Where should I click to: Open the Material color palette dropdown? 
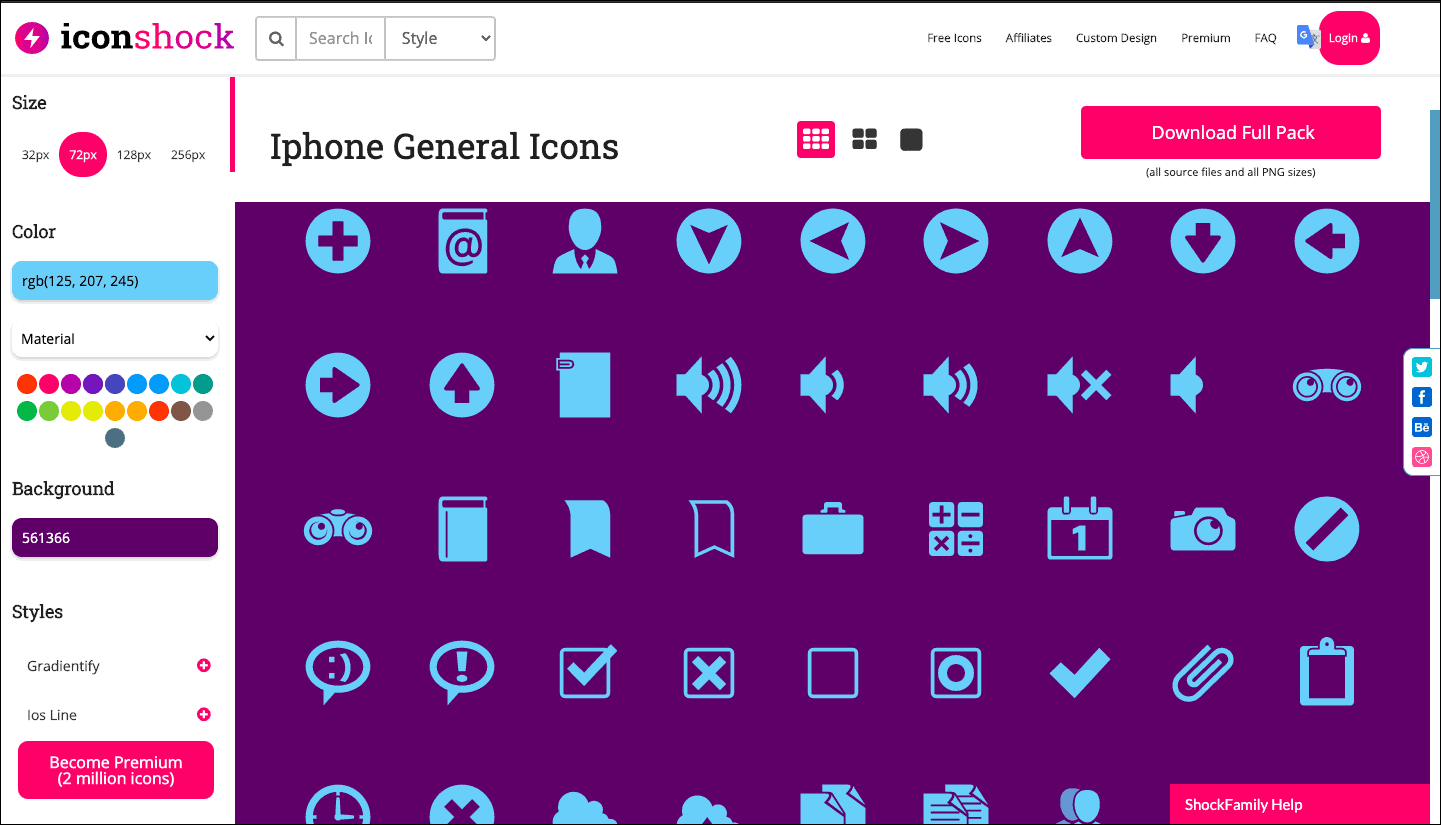(x=114, y=338)
